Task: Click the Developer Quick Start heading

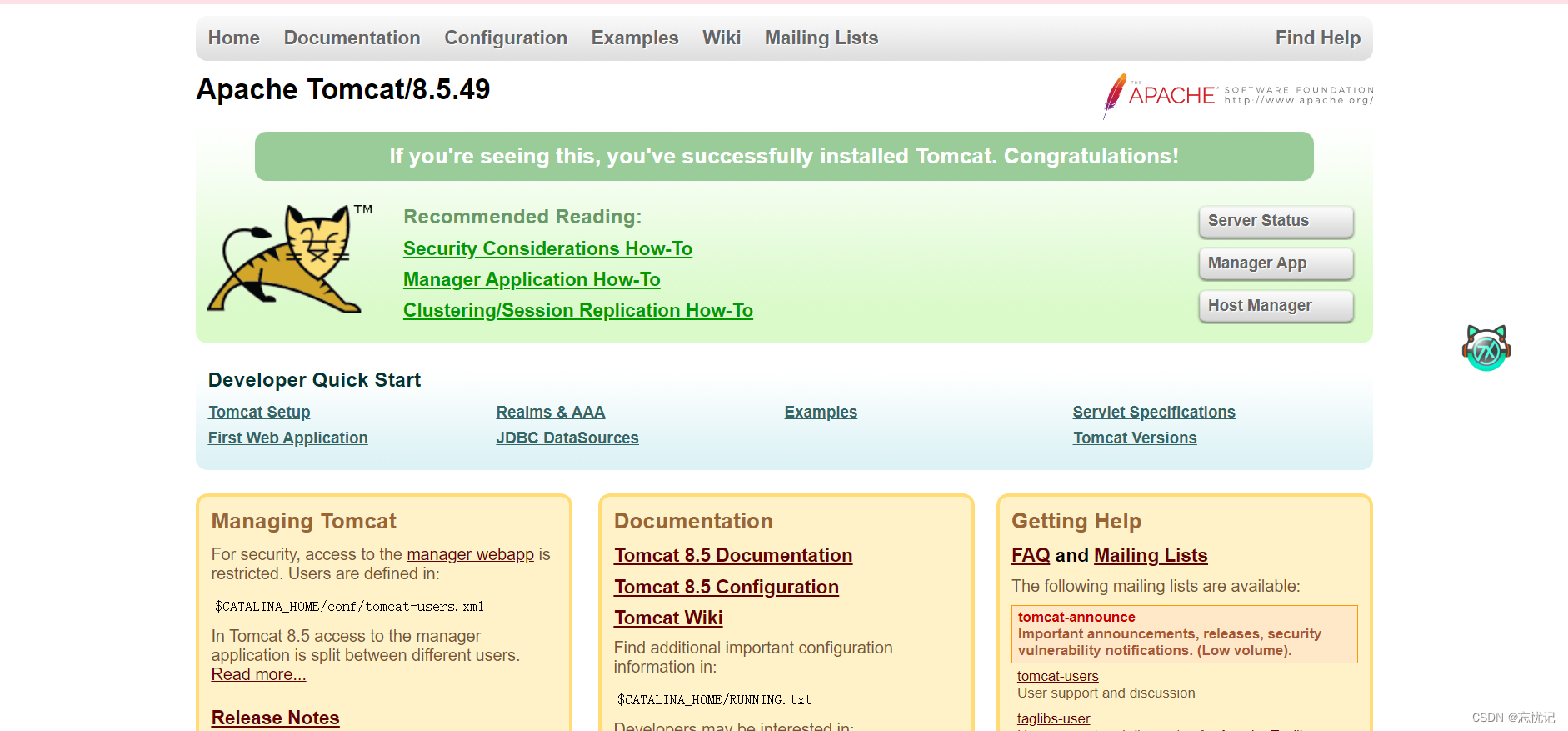Action: click(314, 380)
